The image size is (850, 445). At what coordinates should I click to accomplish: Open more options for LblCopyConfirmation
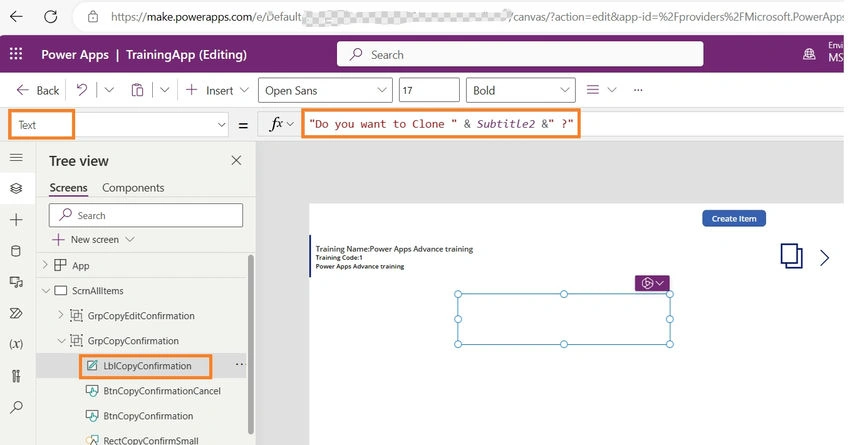pos(240,365)
